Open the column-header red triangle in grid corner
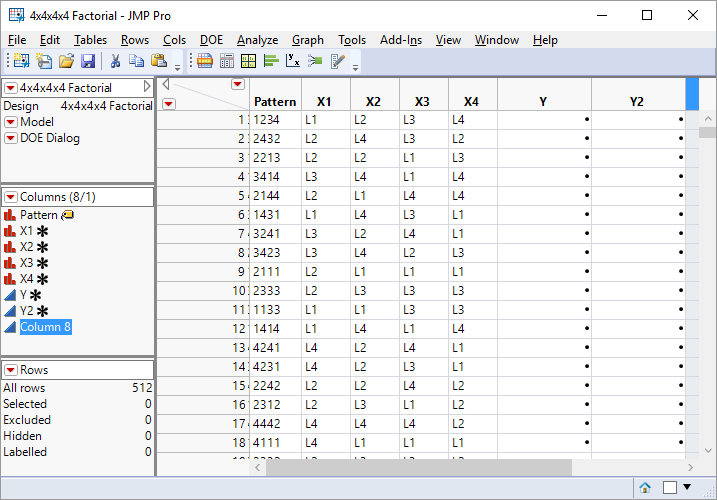This screenshot has height=500, width=717. 238,84
